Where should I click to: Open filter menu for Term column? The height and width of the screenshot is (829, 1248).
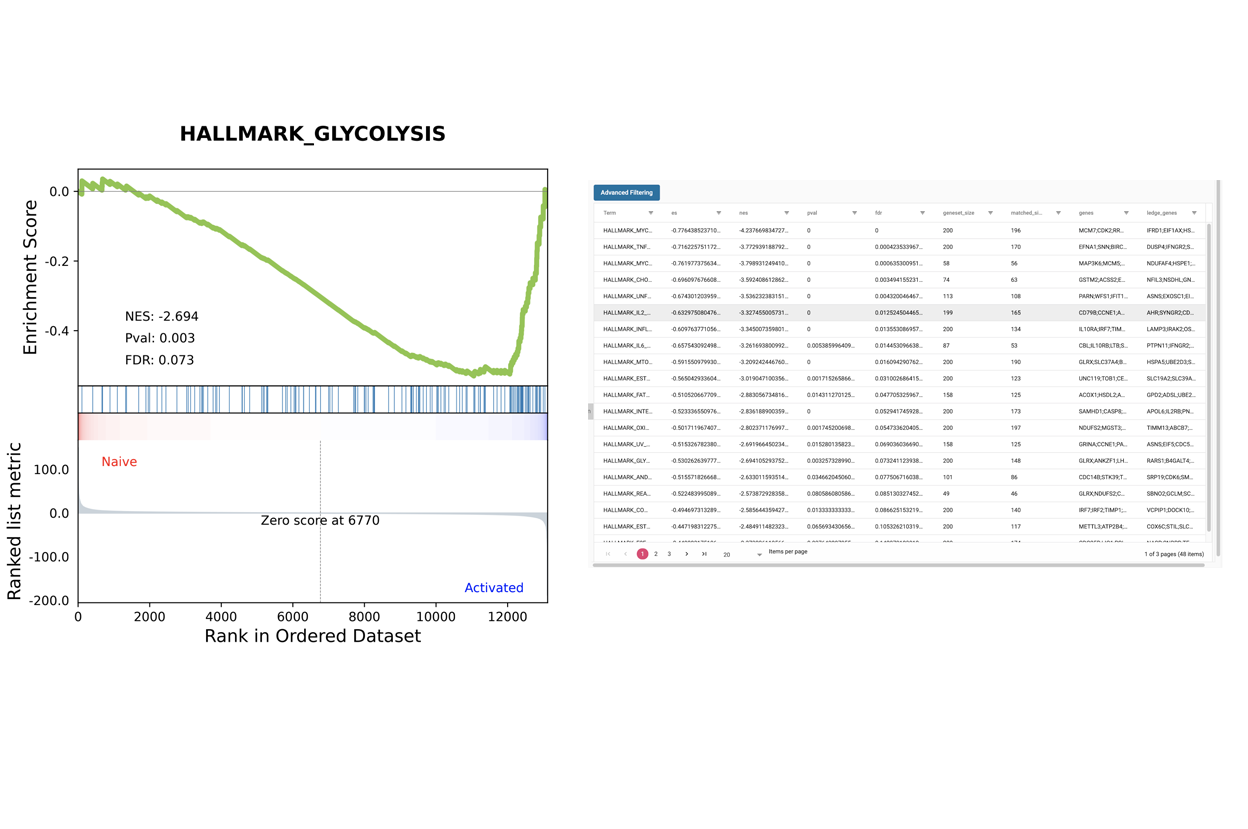(x=651, y=213)
